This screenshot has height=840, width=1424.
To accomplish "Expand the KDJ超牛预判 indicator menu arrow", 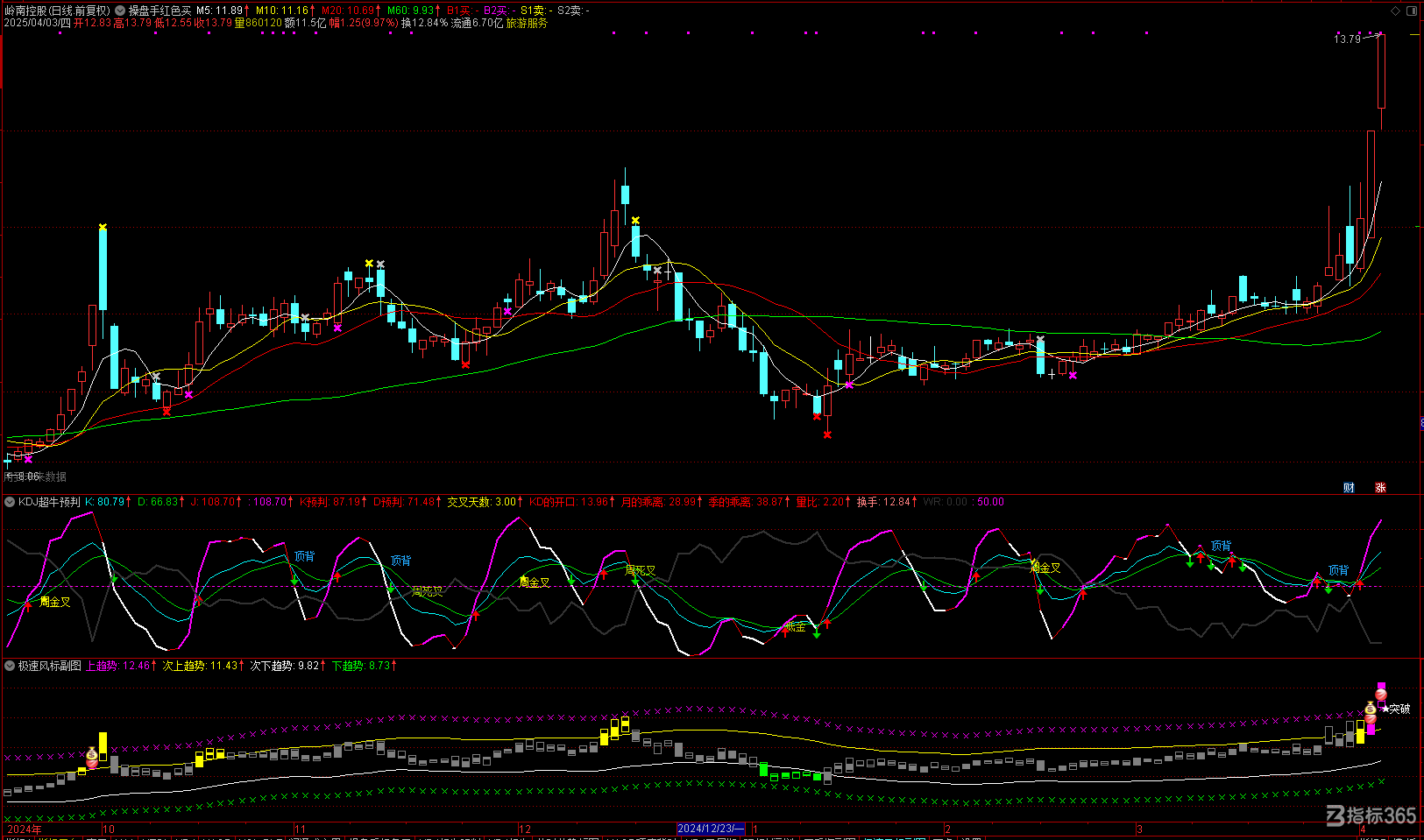I will tap(10, 502).
